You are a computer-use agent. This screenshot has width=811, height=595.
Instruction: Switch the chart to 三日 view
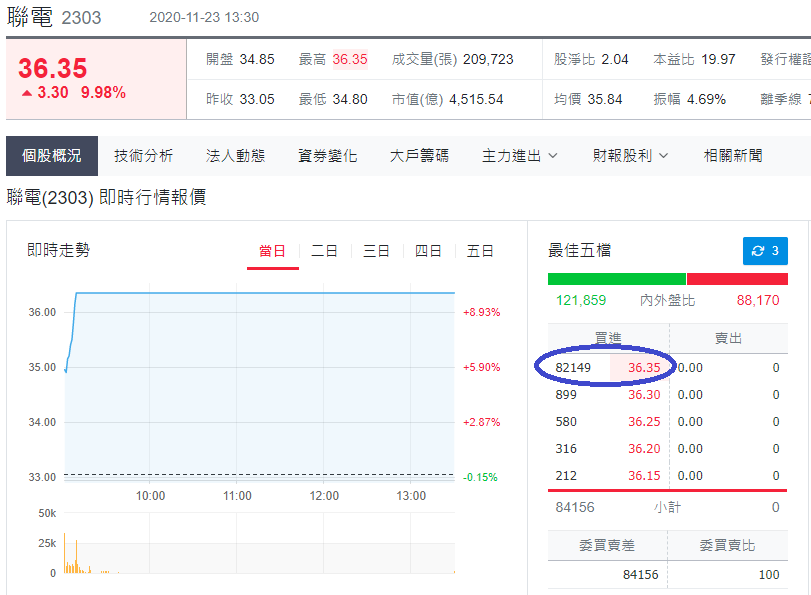point(376,251)
